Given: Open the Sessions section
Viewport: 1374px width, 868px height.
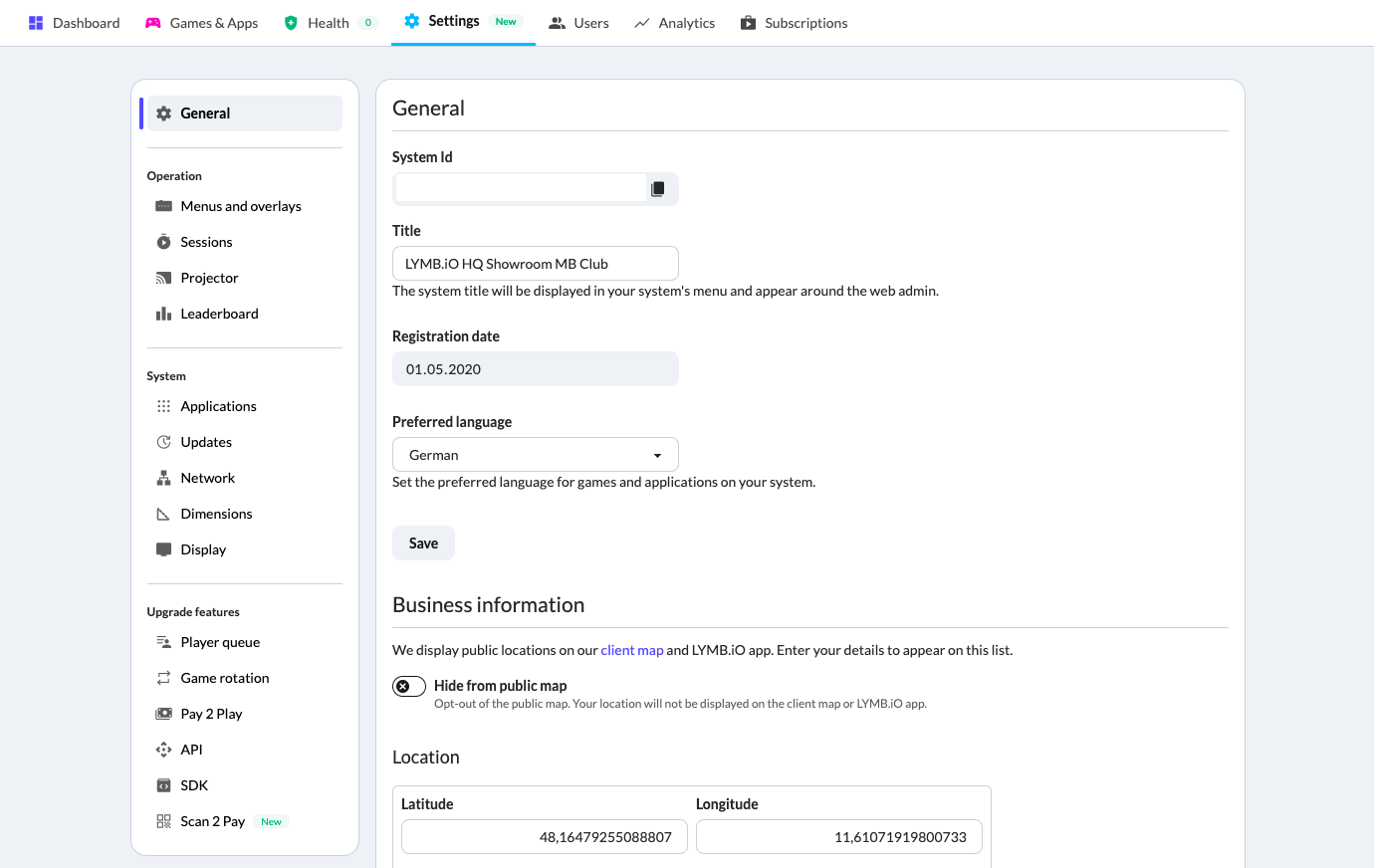Looking at the screenshot, I should 206,242.
